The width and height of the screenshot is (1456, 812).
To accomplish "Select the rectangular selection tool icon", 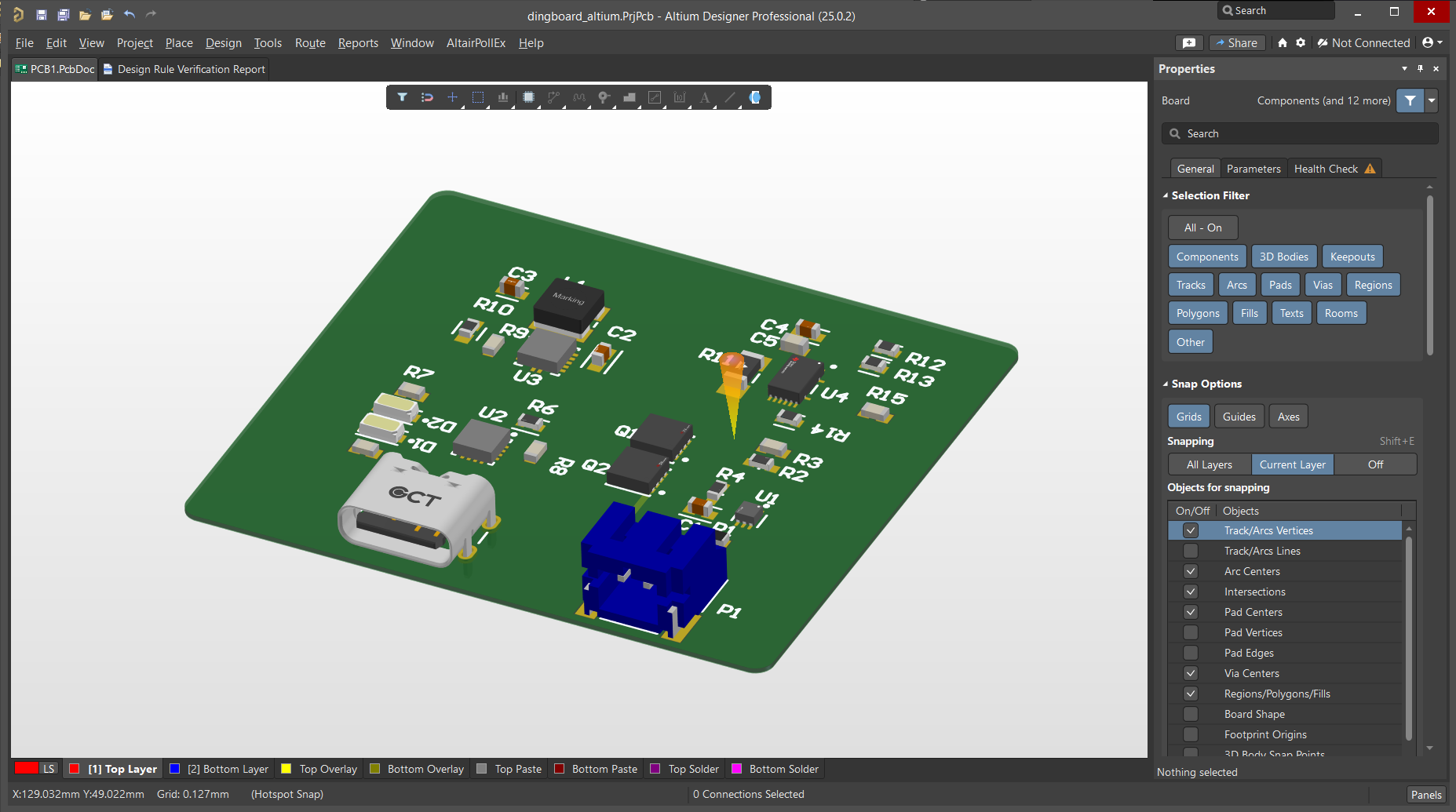I will tap(477, 97).
